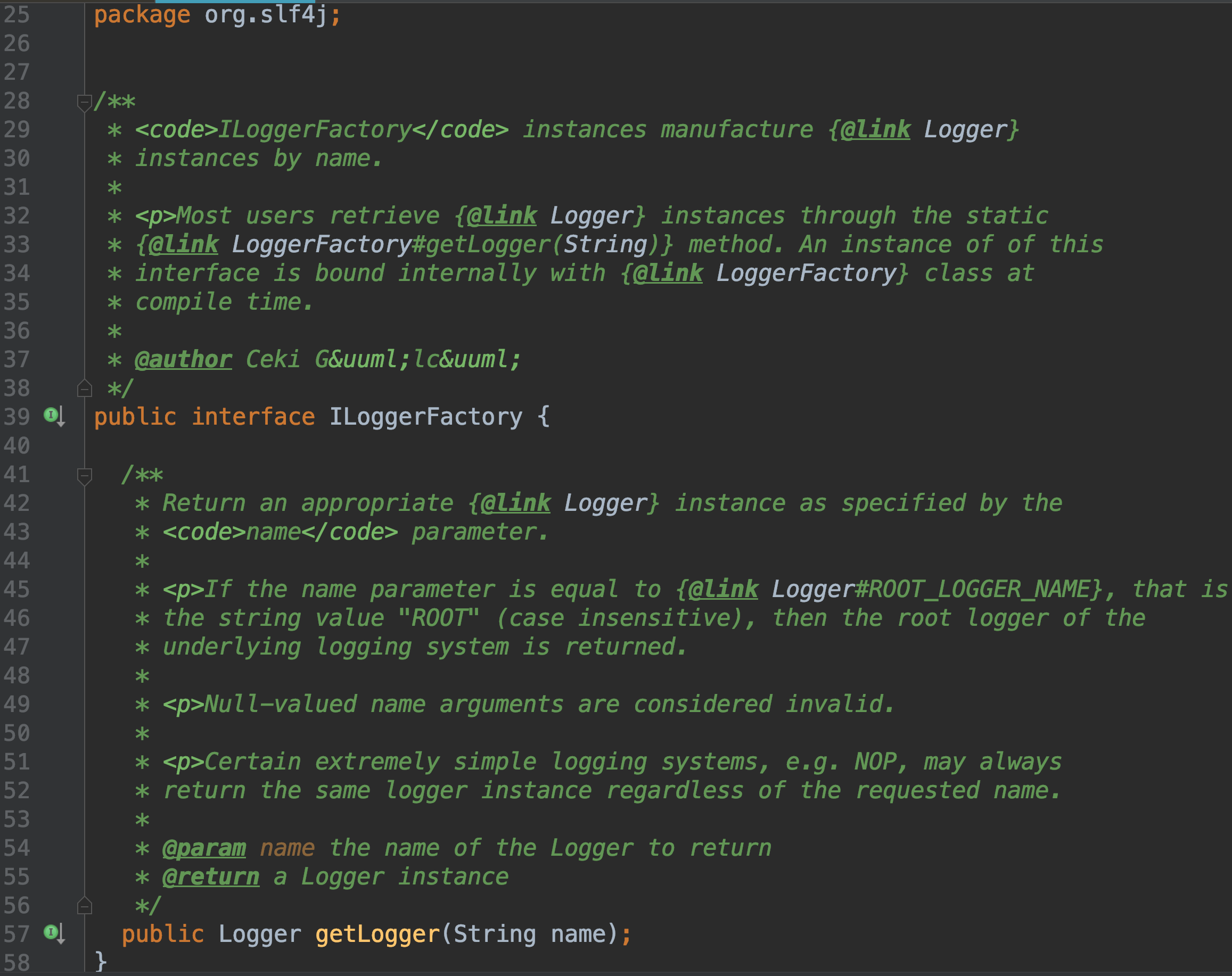Image resolution: width=1232 pixels, height=976 pixels.
Task: Click the getLogger method name on line 57
Action: pos(377,934)
